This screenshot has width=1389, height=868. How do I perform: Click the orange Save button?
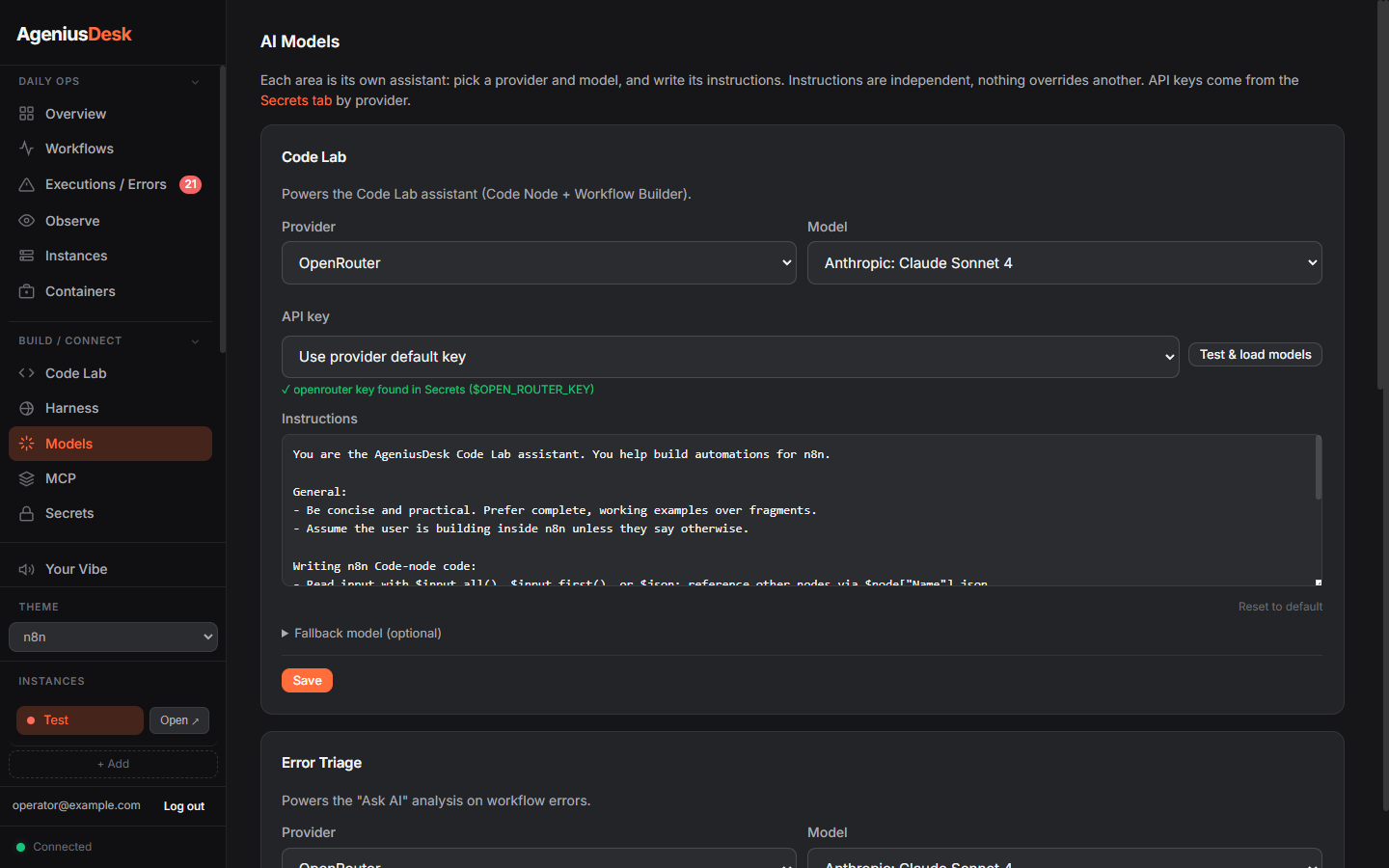pos(307,681)
